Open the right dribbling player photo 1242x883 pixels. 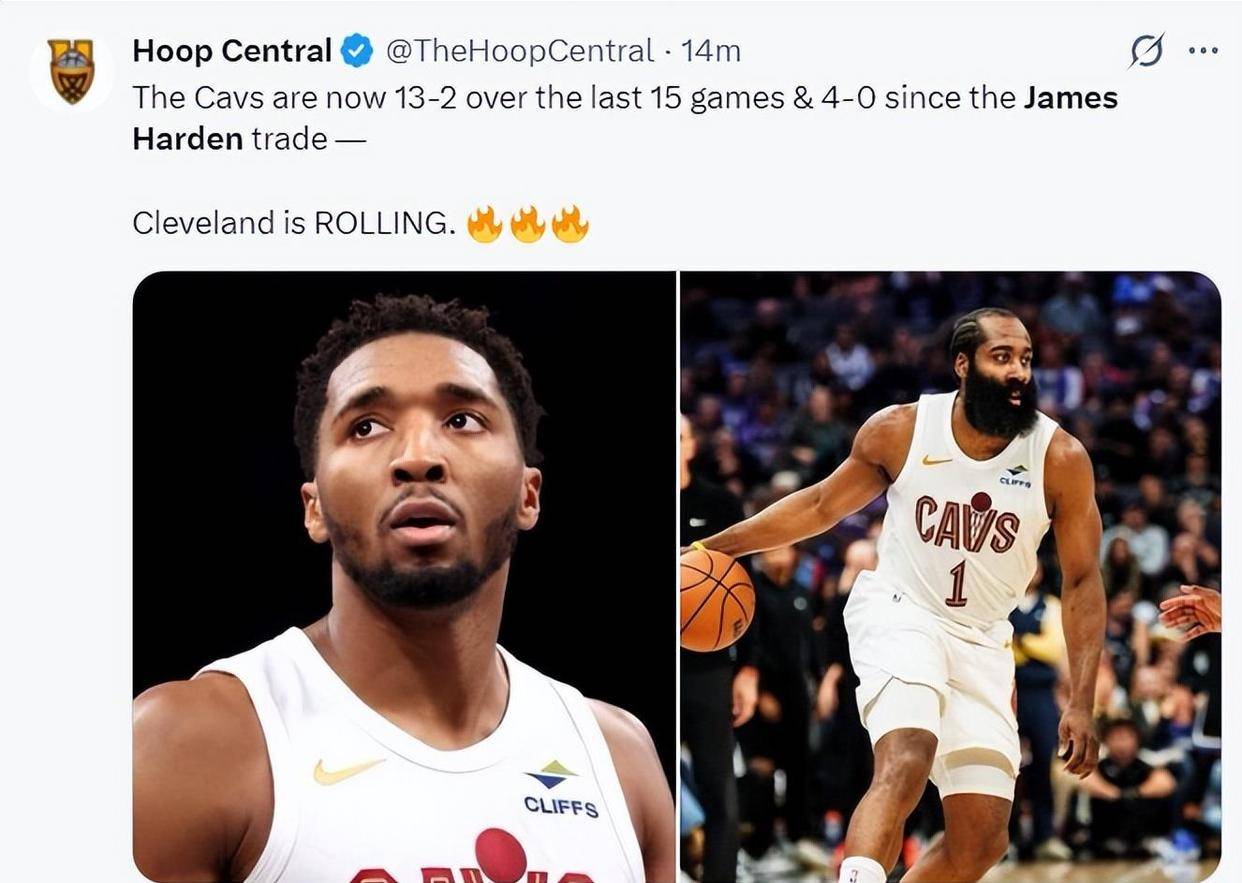click(x=950, y=576)
